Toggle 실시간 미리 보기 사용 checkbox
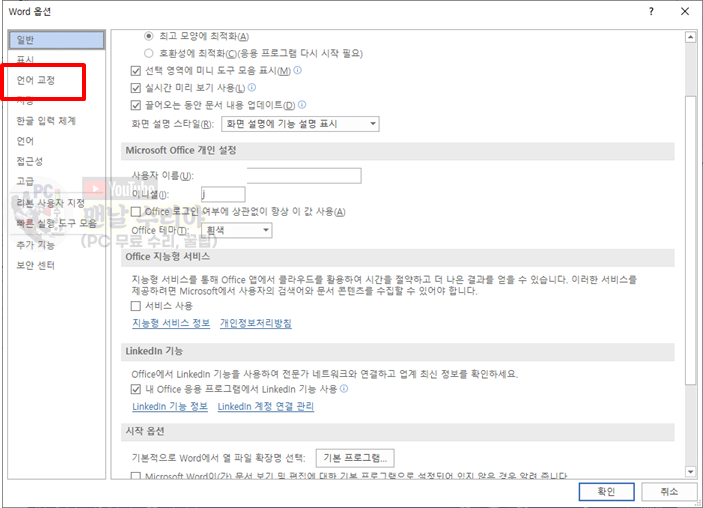Image resolution: width=703 pixels, height=508 pixels. (136, 88)
